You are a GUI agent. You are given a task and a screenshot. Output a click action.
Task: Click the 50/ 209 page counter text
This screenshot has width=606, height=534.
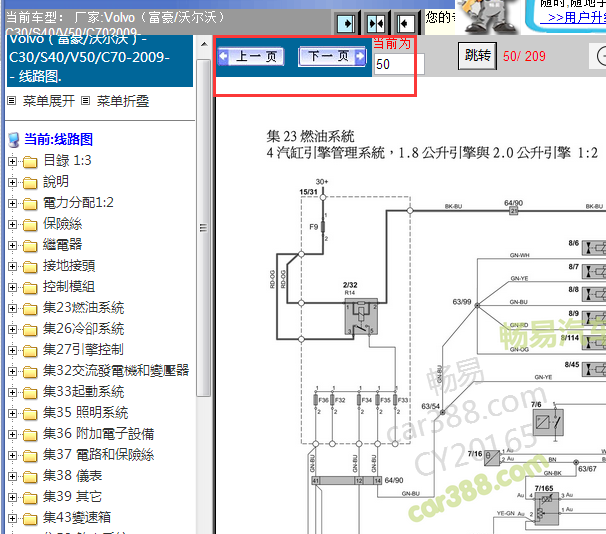524,56
